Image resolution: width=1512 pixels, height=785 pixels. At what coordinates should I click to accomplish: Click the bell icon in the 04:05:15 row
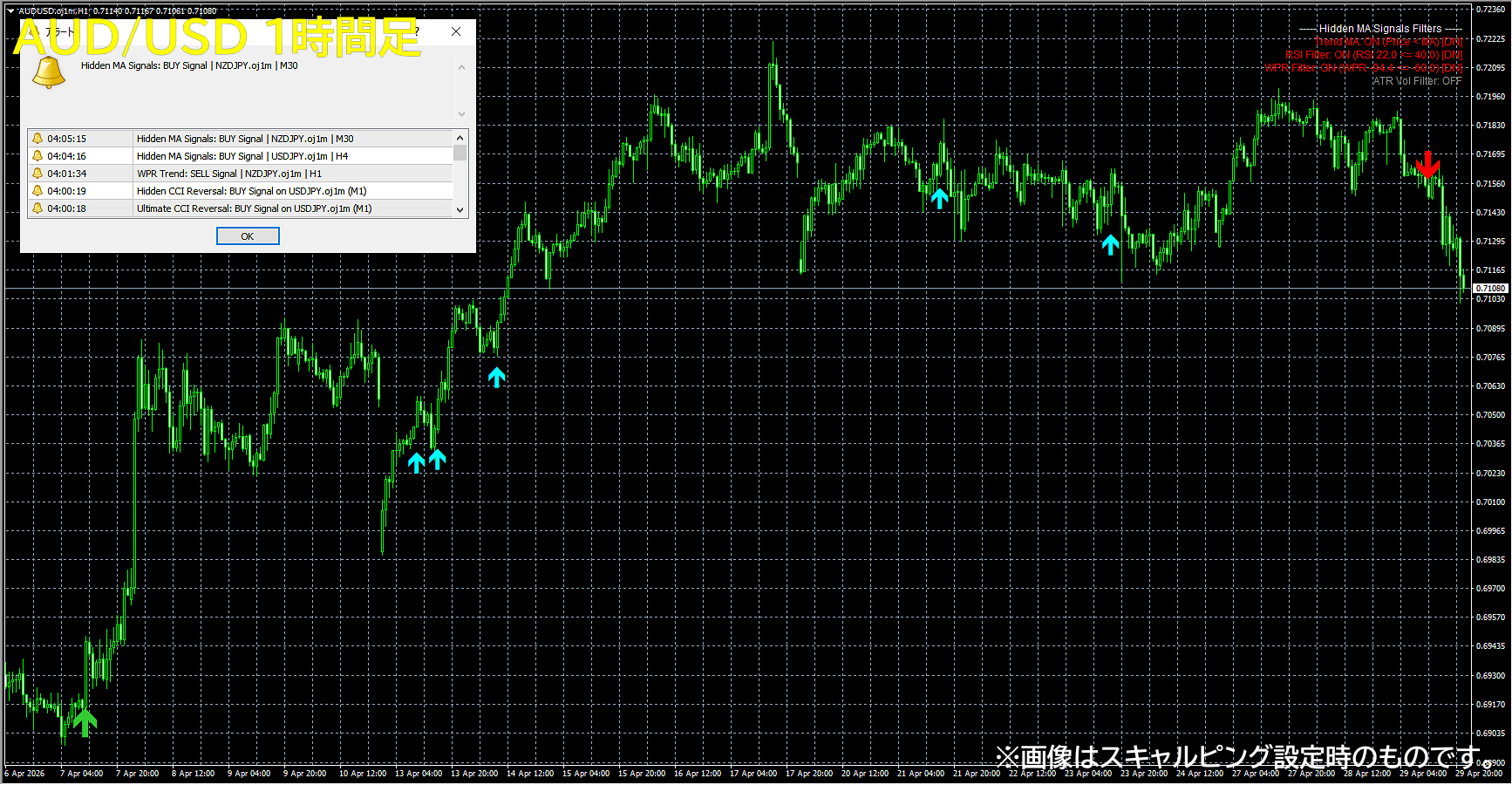point(37,139)
